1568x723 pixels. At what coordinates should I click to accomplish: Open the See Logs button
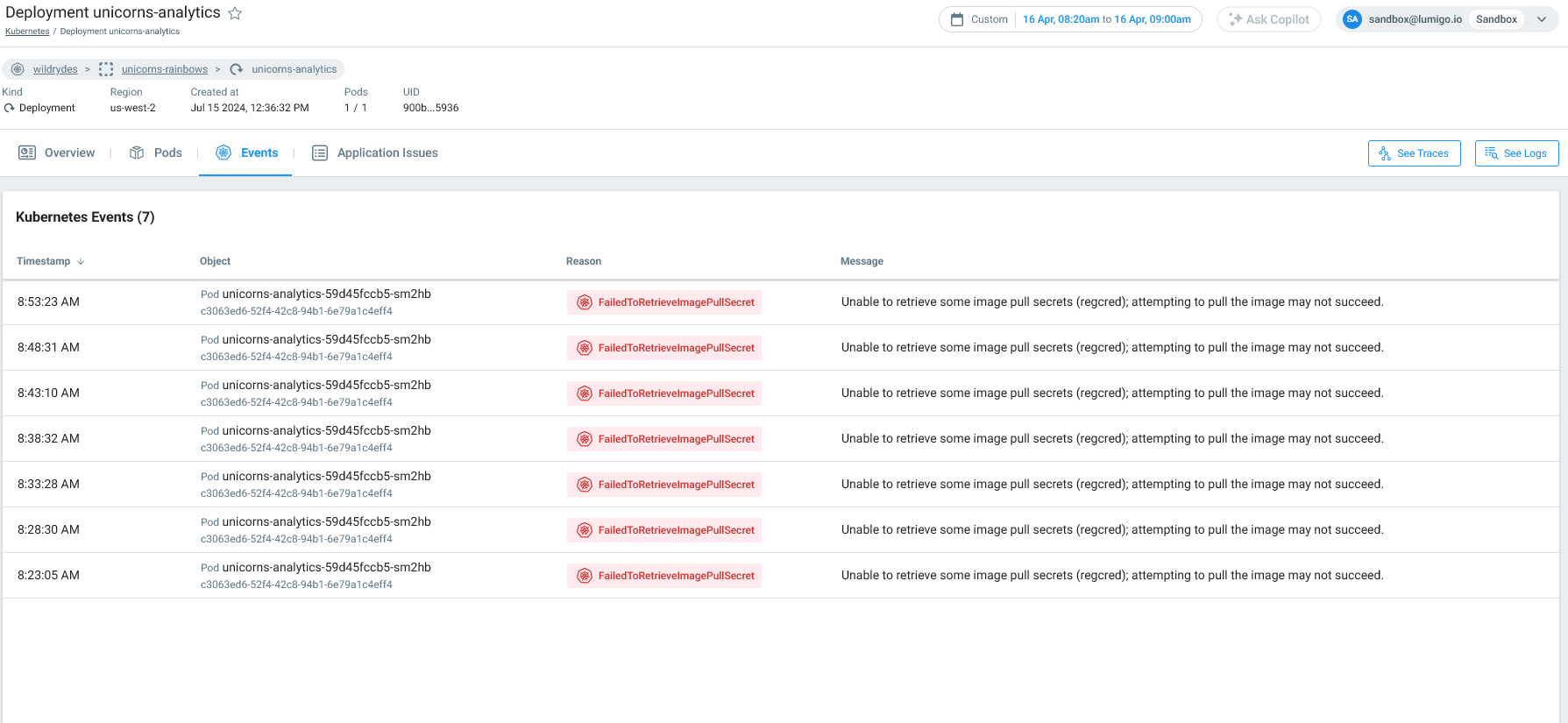click(x=1517, y=153)
